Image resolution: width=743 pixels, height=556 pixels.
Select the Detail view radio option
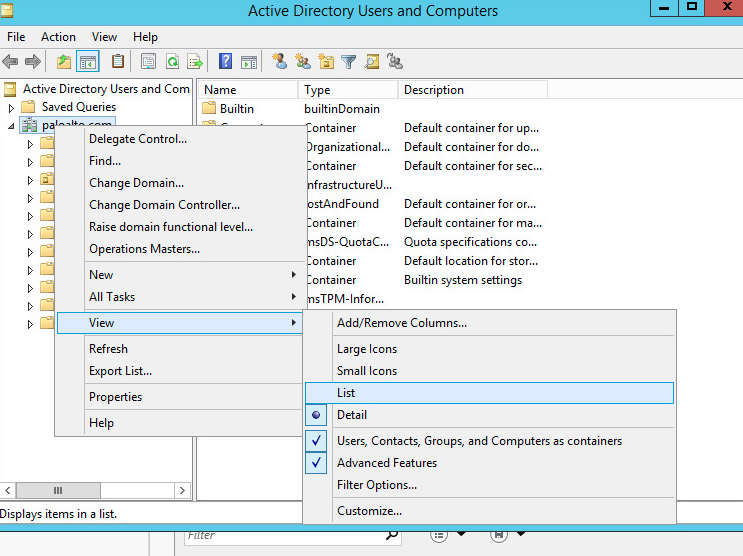coord(352,415)
